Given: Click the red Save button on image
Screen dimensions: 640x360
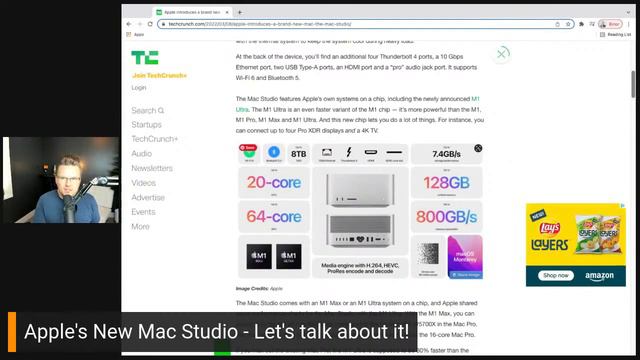Looking at the screenshot, I should [x=248, y=148].
